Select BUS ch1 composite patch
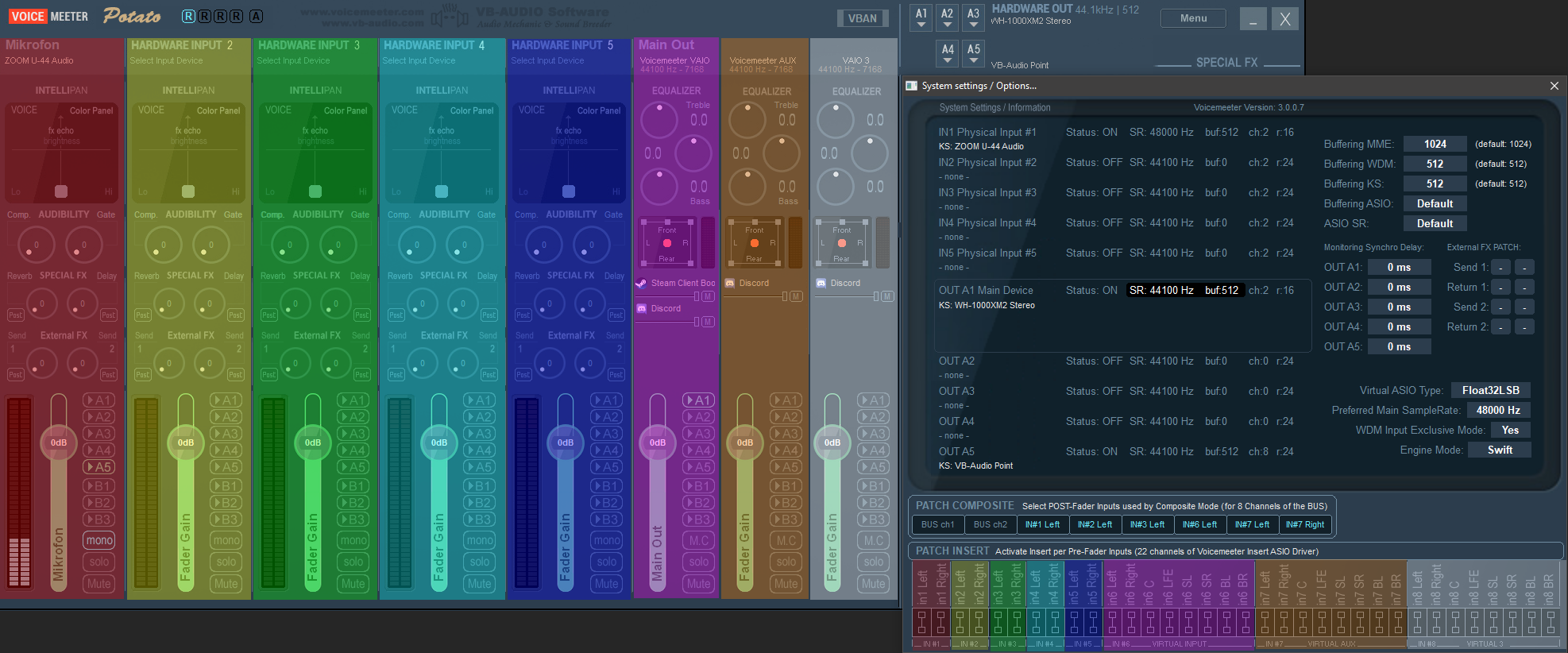The image size is (1568, 653). click(937, 524)
